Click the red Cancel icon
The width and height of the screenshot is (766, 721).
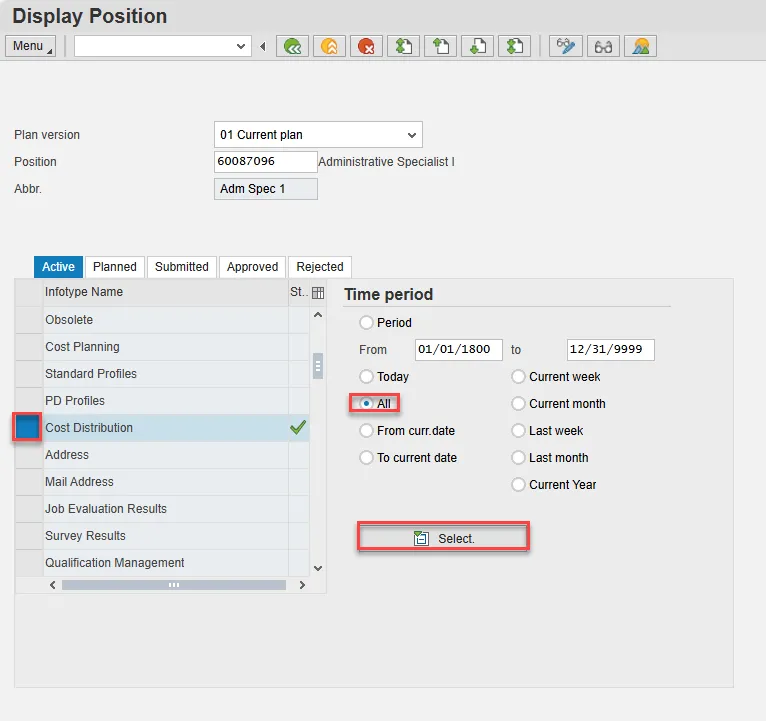366,46
